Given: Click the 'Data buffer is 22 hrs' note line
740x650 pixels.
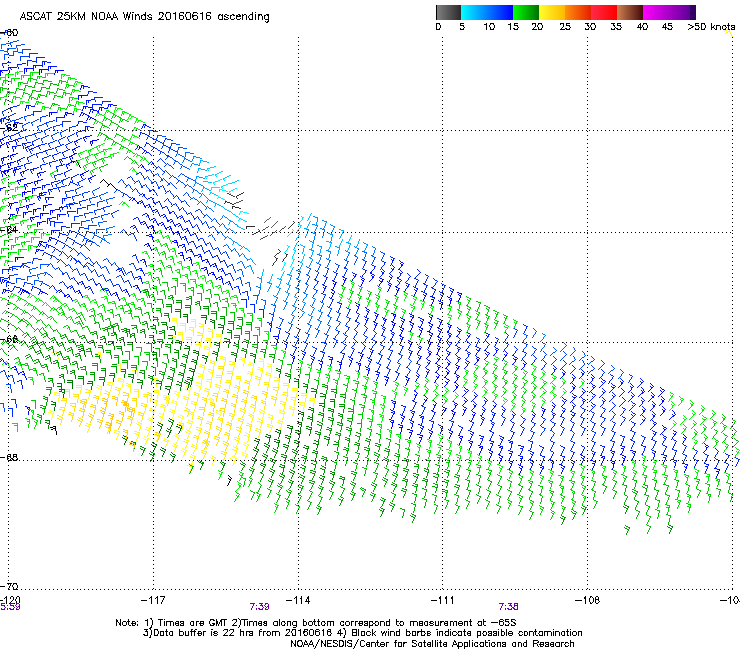Looking at the screenshot, I should 362,633.
